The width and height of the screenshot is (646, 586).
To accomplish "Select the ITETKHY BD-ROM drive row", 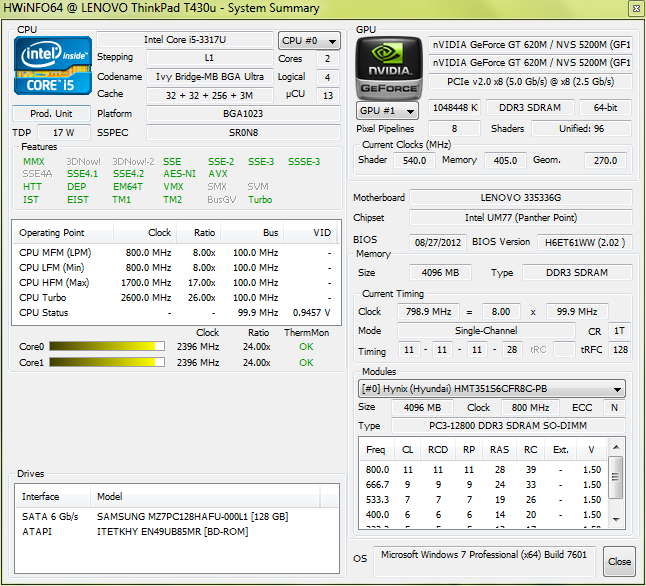I will coord(155,530).
